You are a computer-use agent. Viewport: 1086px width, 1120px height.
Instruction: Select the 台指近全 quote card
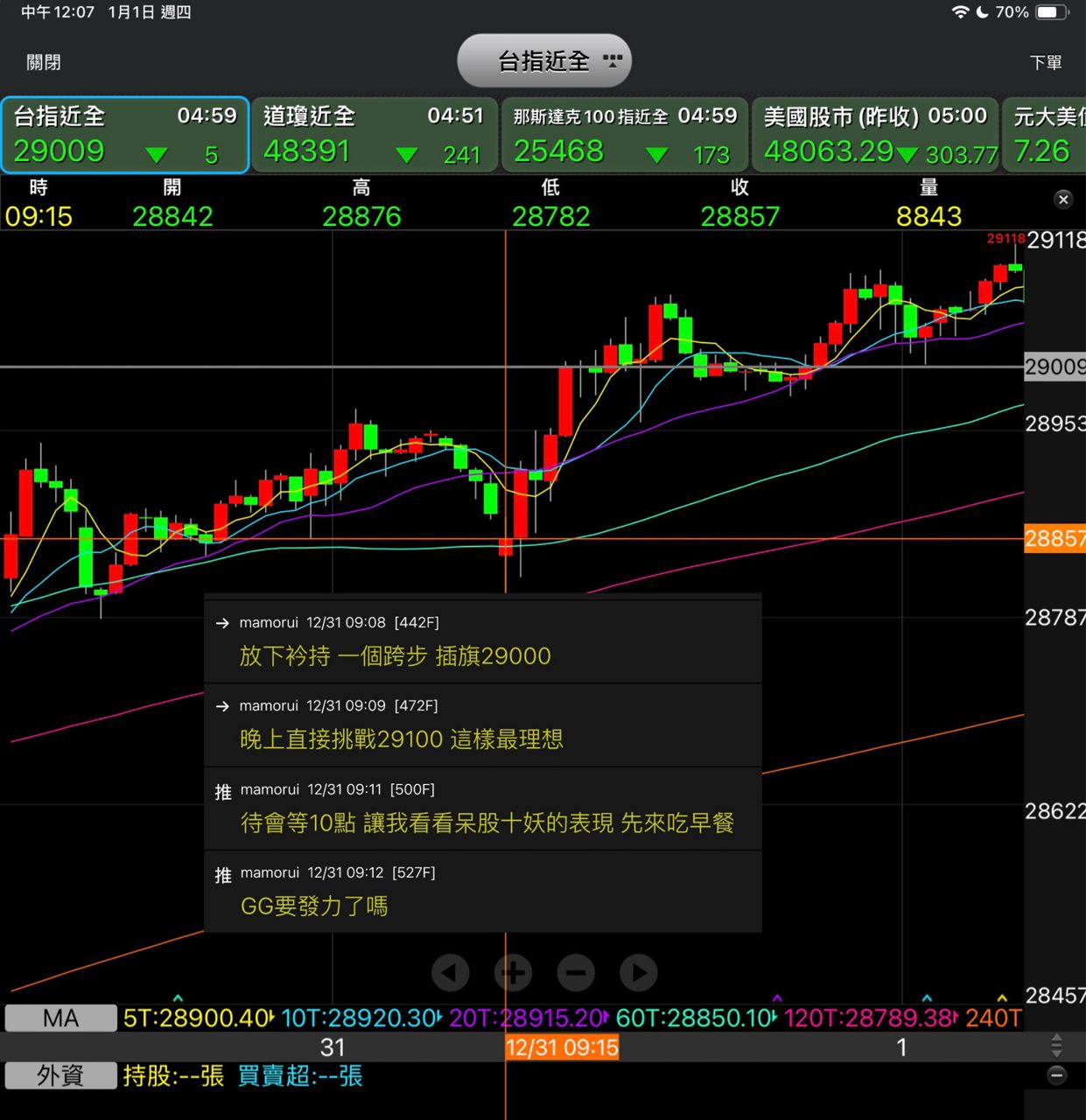[x=125, y=135]
